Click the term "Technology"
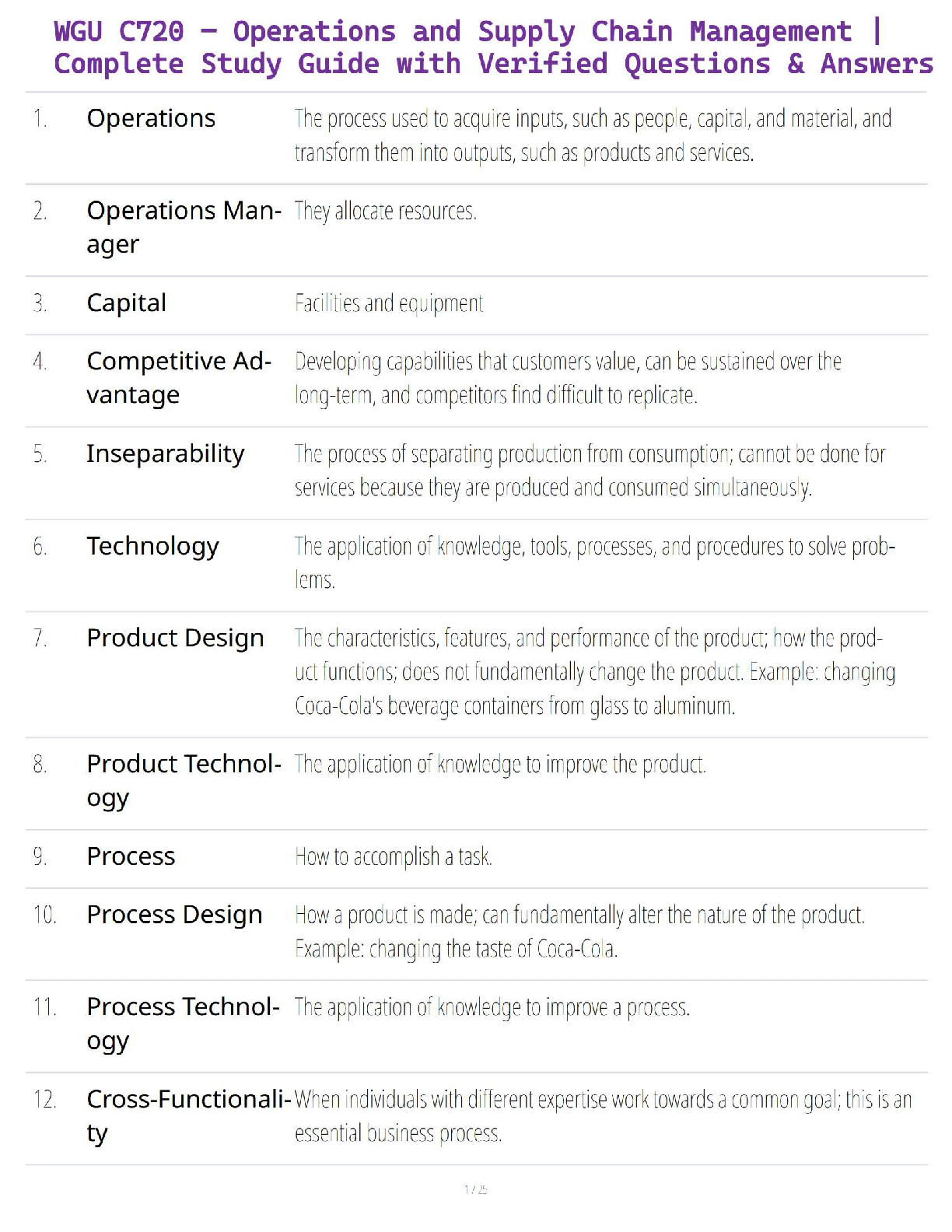 (x=152, y=546)
